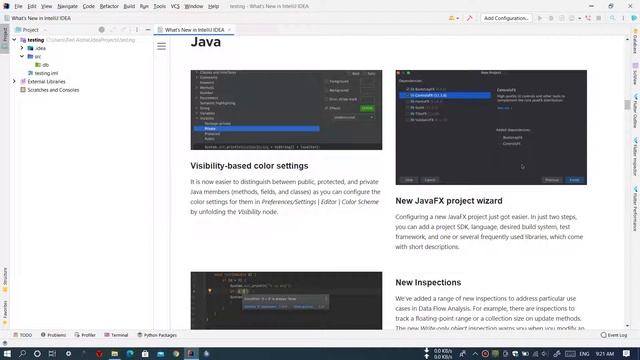This screenshot has width=640, height=360.
Task: Click ENG language indicator in taskbar
Action: click(584, 353)
